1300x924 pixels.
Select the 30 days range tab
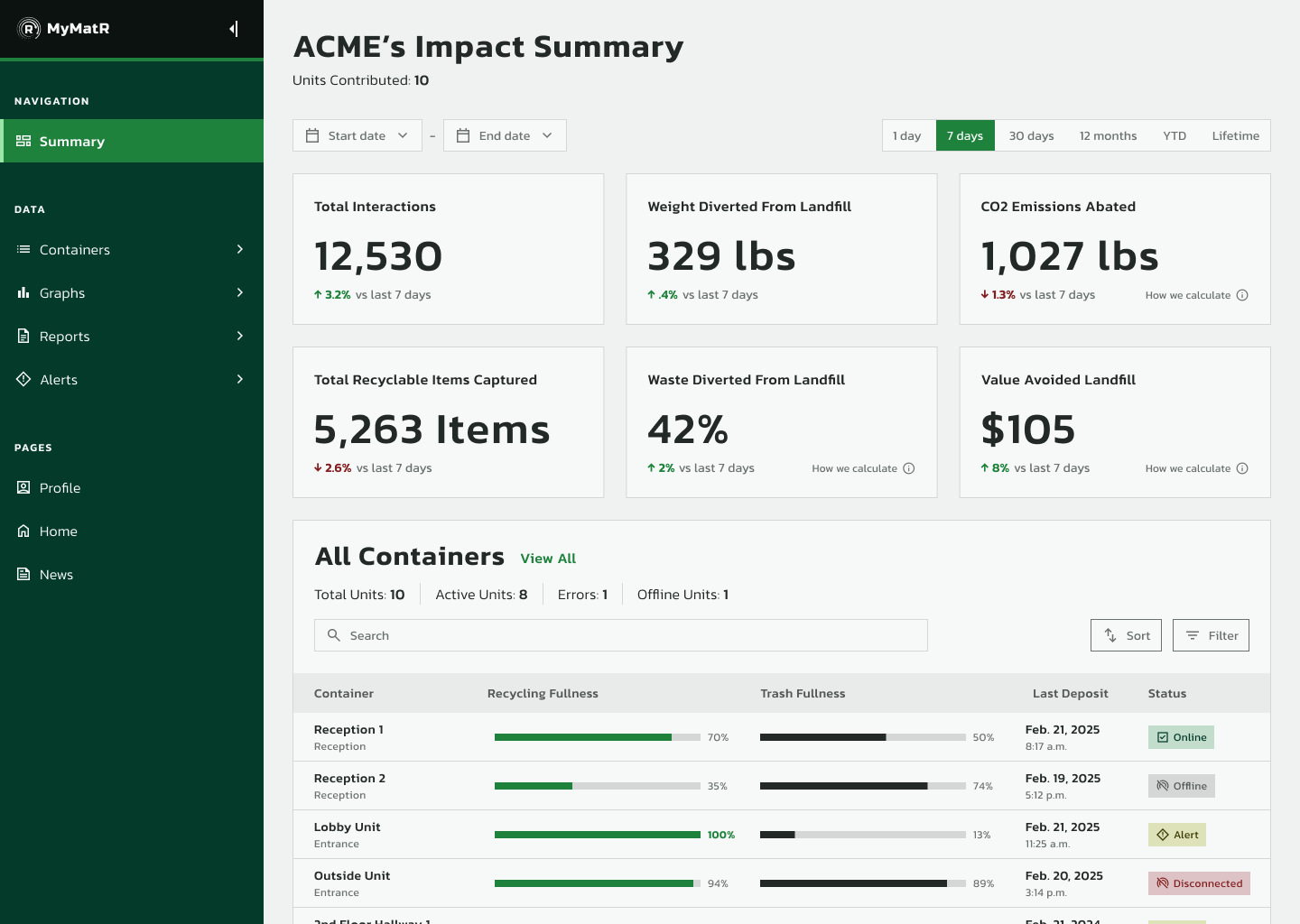point(1031,135)
